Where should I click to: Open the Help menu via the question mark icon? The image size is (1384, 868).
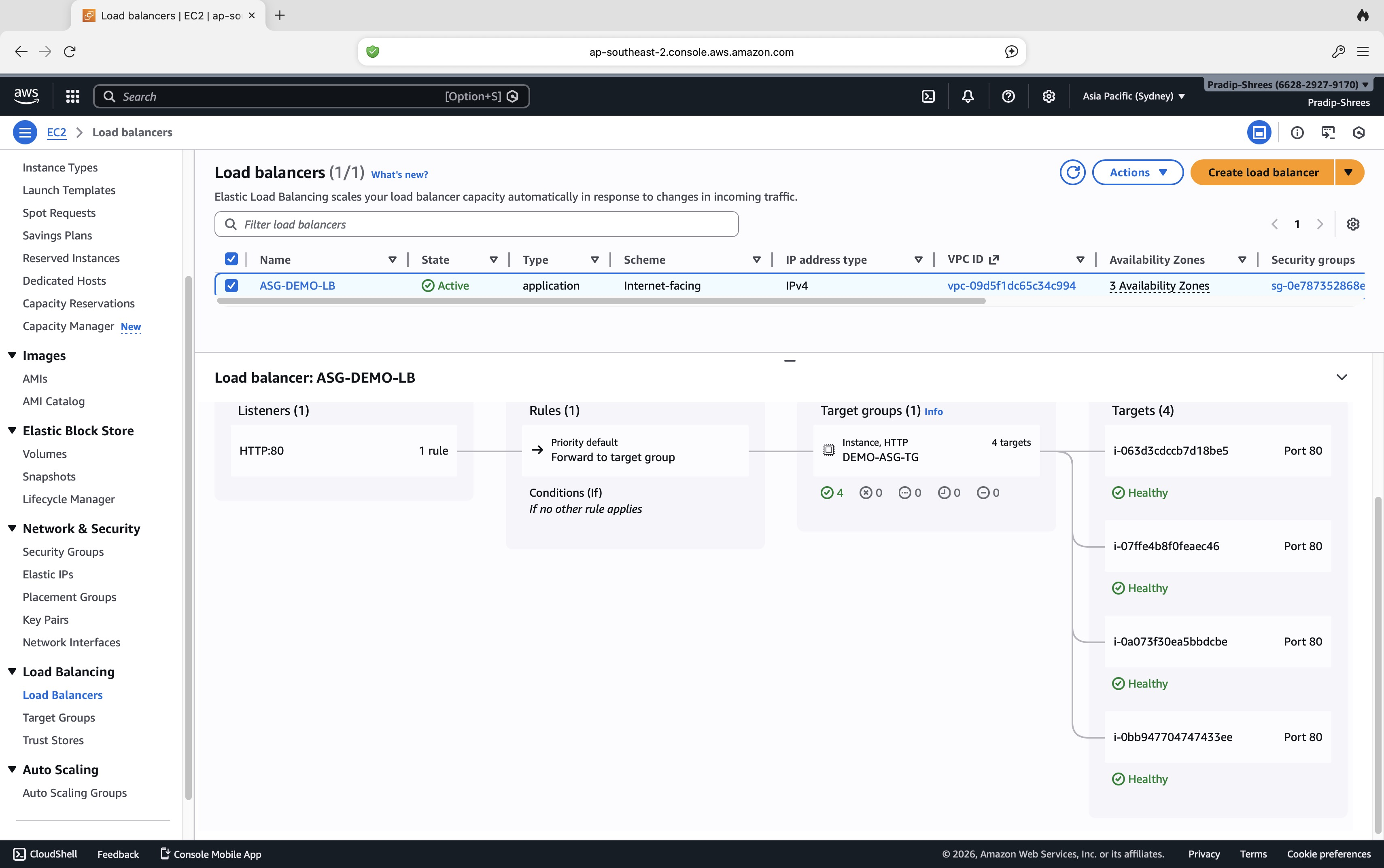pyautogui.click(x=1008, y=96)
